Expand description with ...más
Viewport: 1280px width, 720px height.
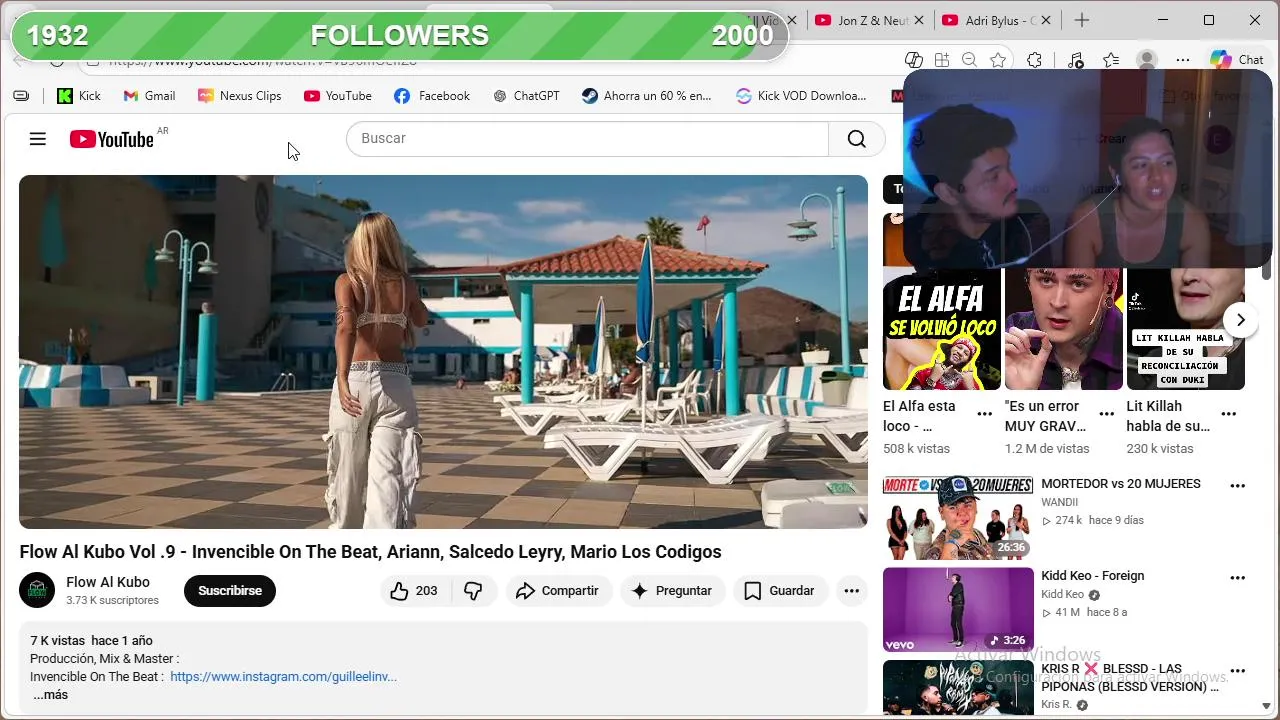(50, 695)
